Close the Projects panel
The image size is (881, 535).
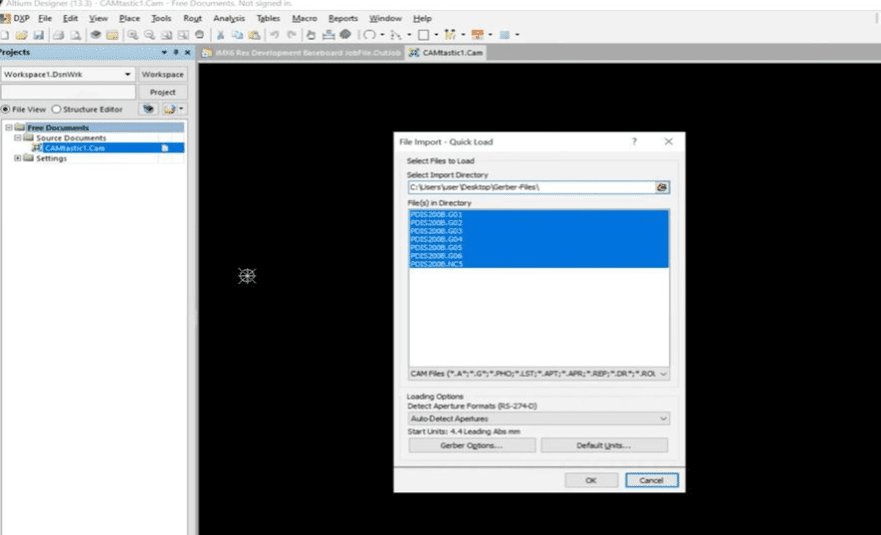[x=188, y=52]
